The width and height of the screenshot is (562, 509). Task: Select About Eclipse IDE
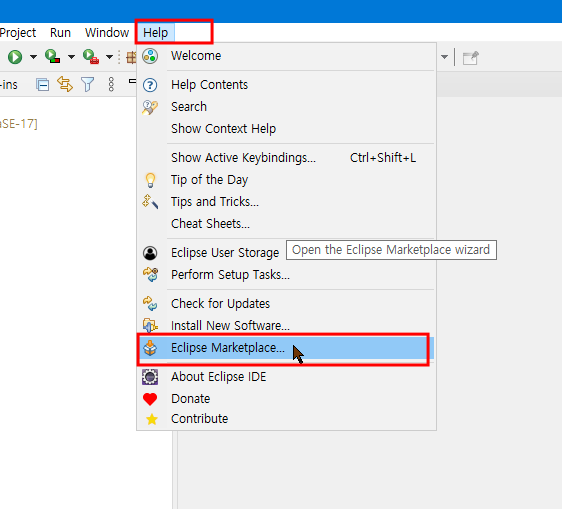(x=286, y=377)
